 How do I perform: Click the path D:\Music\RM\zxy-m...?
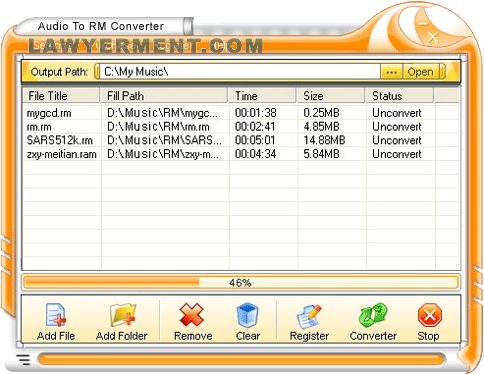click(x=163, y=154)
